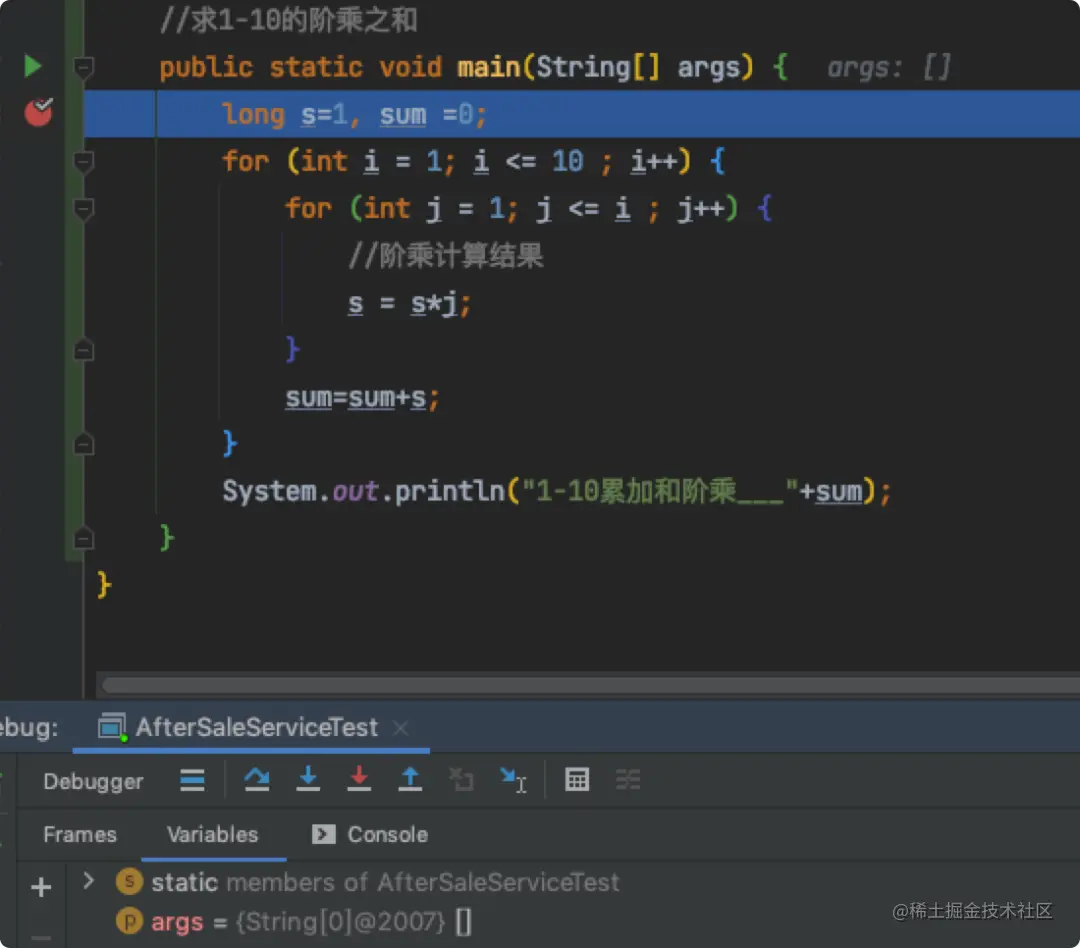Click the green Run gutter arrow beside main

[32, 66]
